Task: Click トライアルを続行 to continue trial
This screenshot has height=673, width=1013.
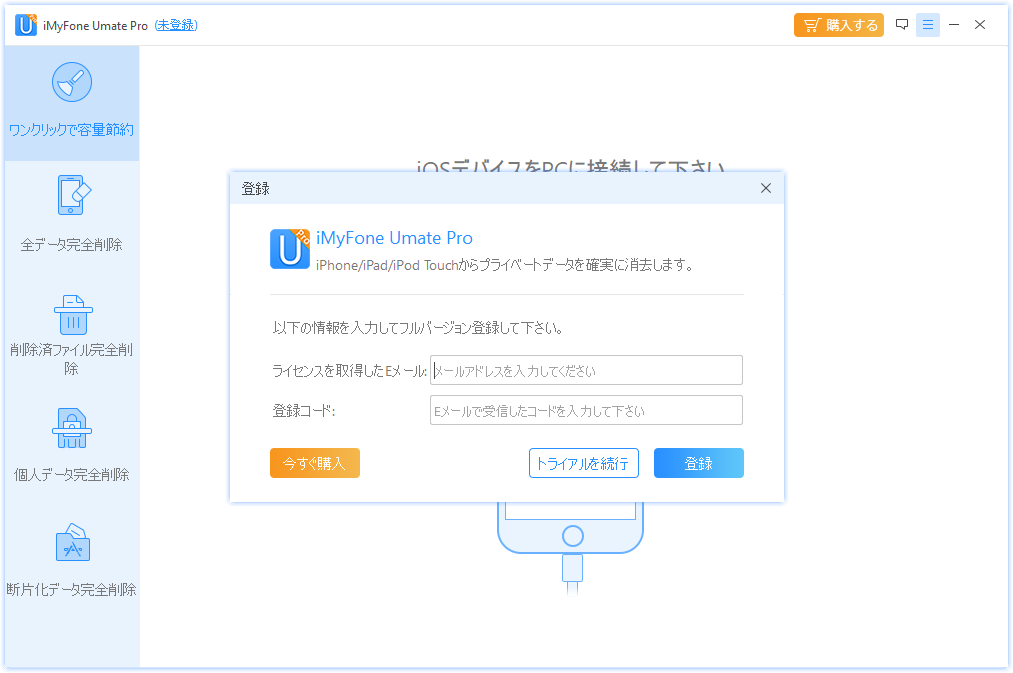Action: [583, 463]
